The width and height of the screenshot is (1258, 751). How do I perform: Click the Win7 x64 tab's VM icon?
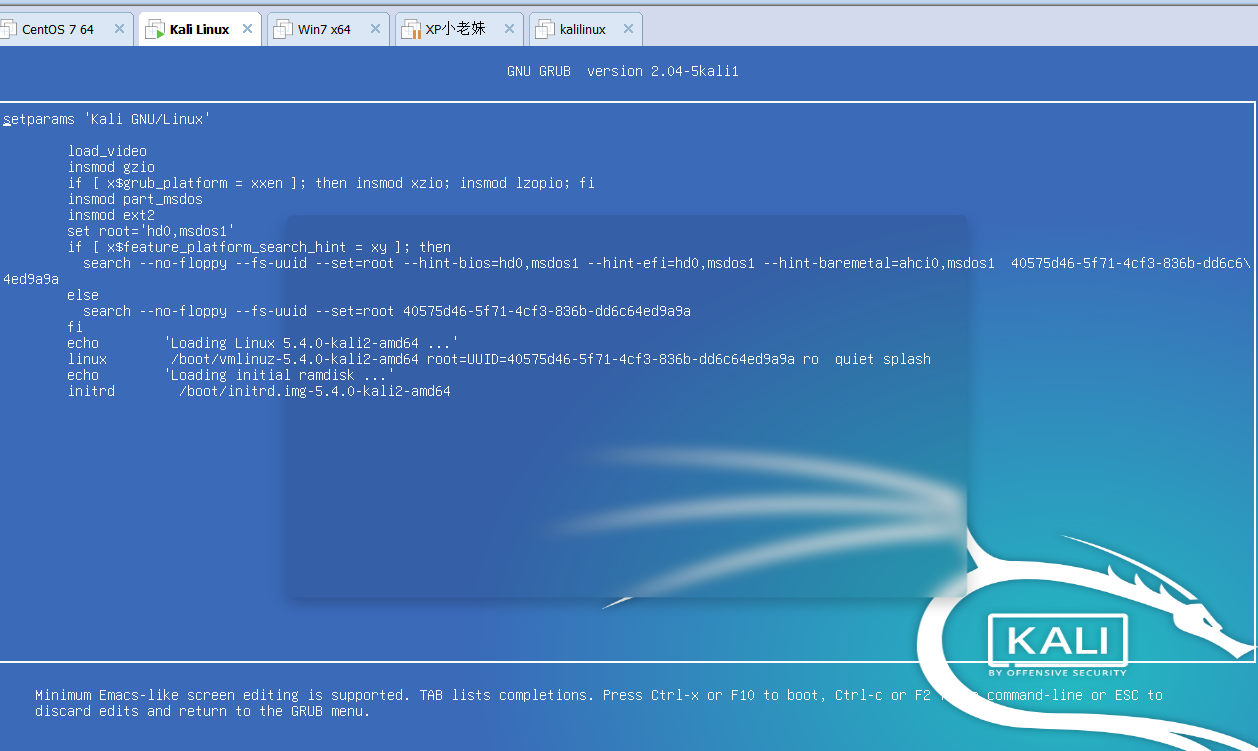point(283,30)
